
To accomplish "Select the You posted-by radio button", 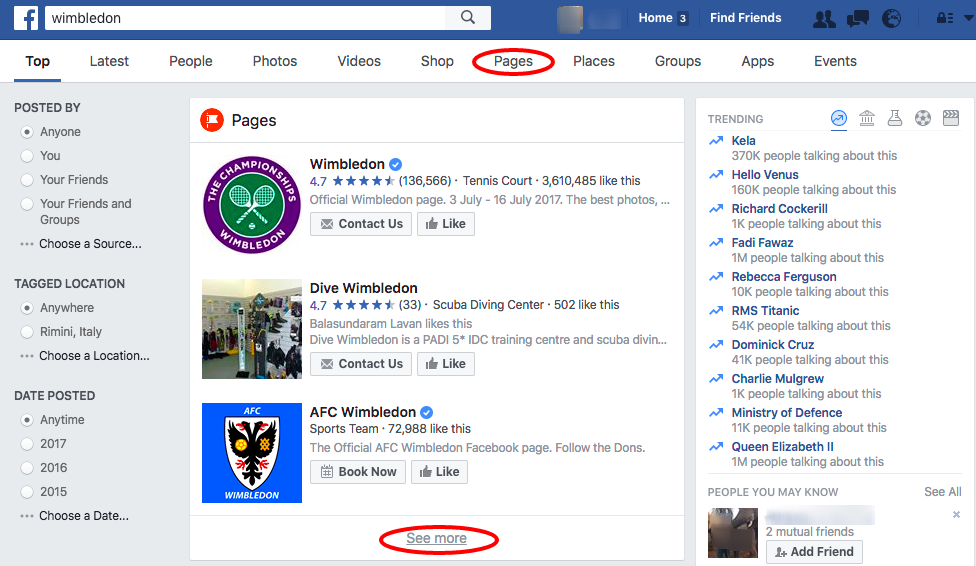I will point(27,156).
